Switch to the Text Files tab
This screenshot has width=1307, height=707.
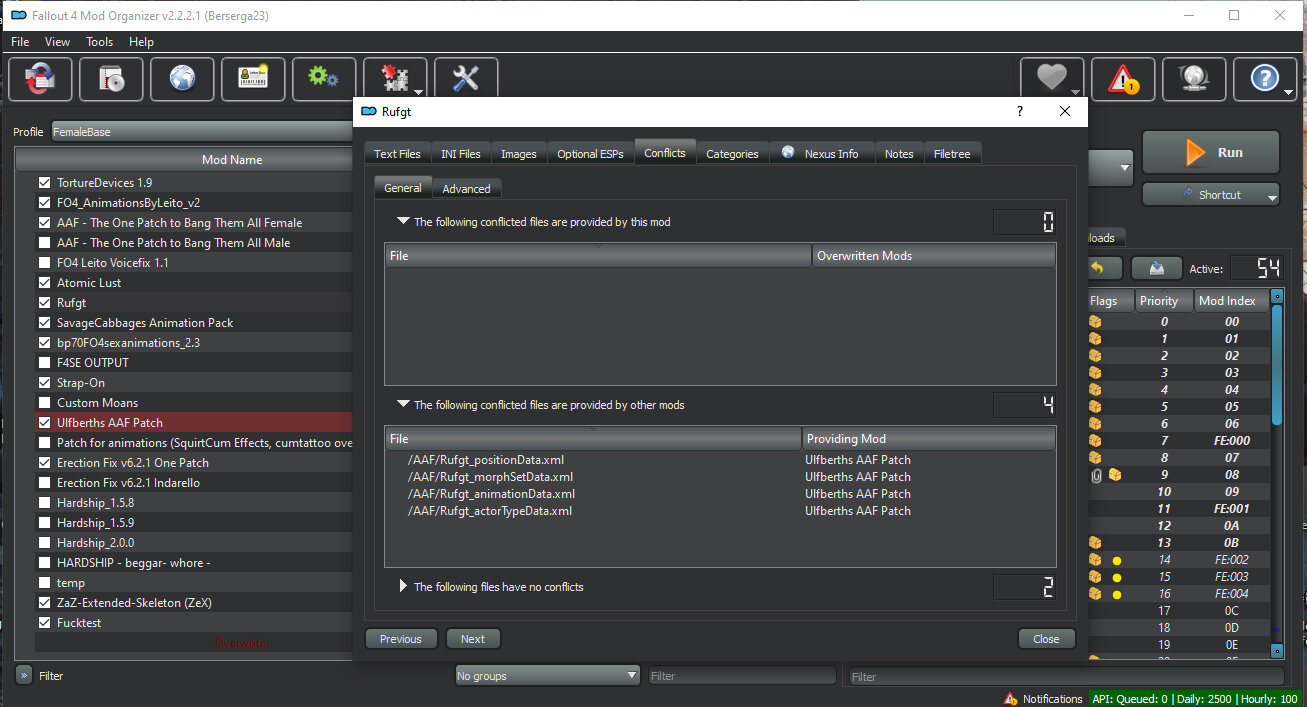397,154
